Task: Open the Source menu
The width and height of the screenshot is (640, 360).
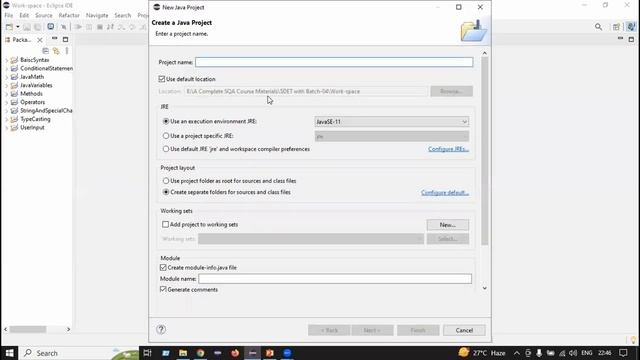Action: 44,15
